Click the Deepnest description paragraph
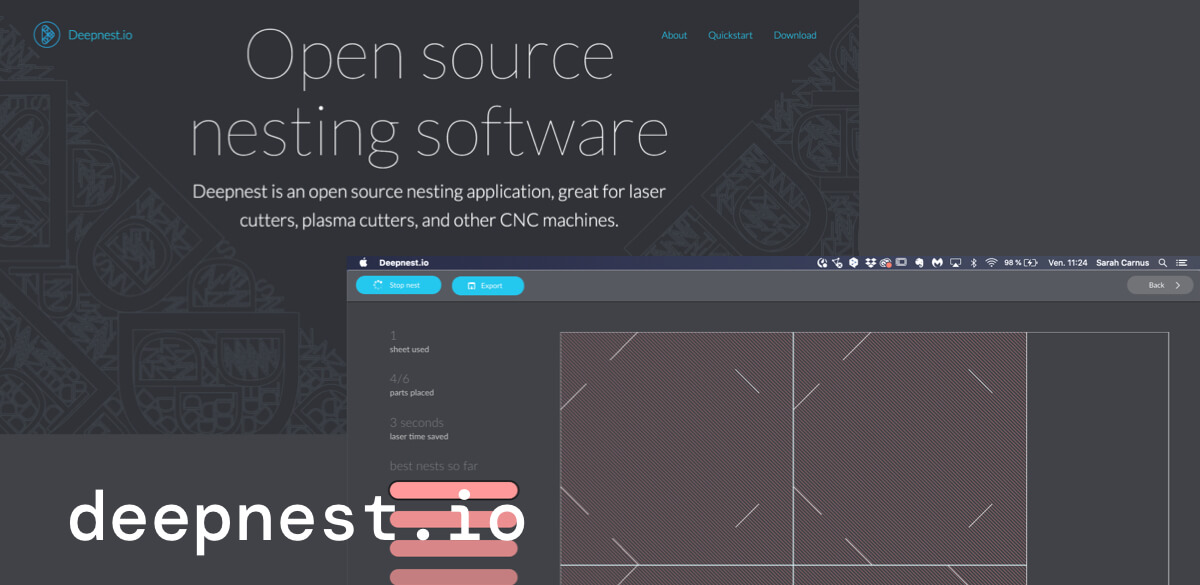This screenshot has height=585, width=1200. [x=429, y=205]
